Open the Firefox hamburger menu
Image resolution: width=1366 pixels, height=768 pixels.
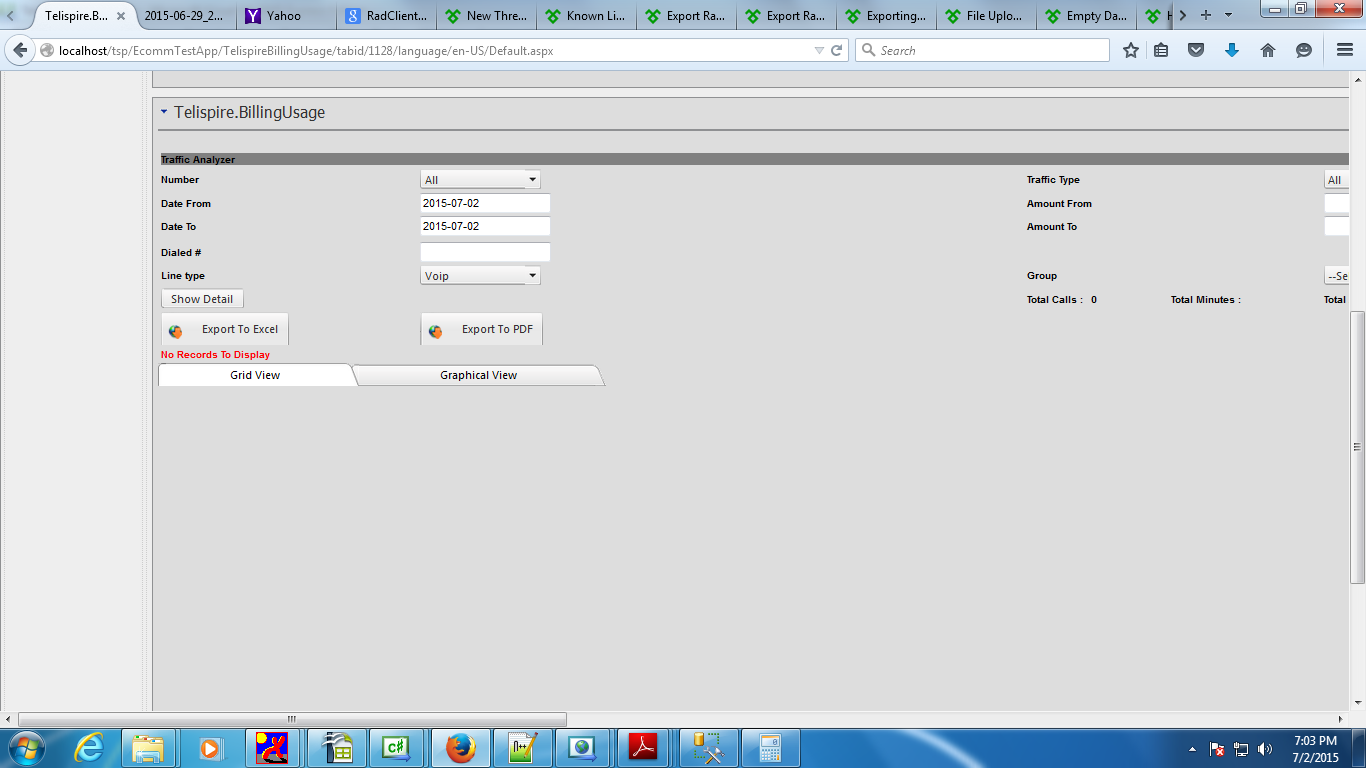point(1345,50)
